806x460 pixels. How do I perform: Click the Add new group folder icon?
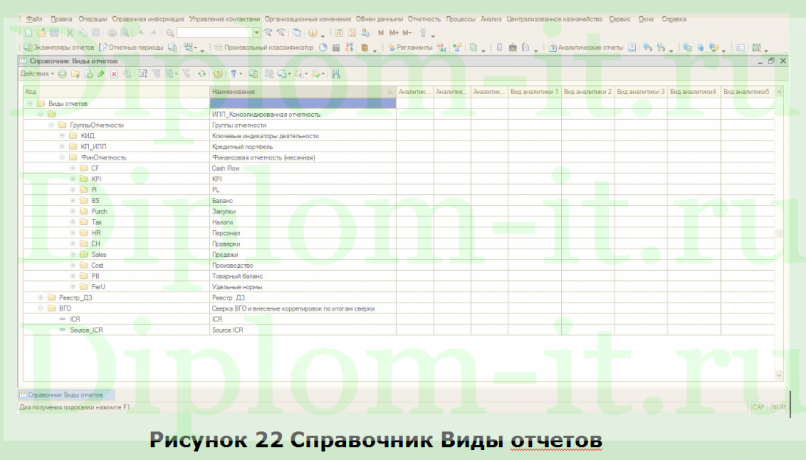point(76,74)
